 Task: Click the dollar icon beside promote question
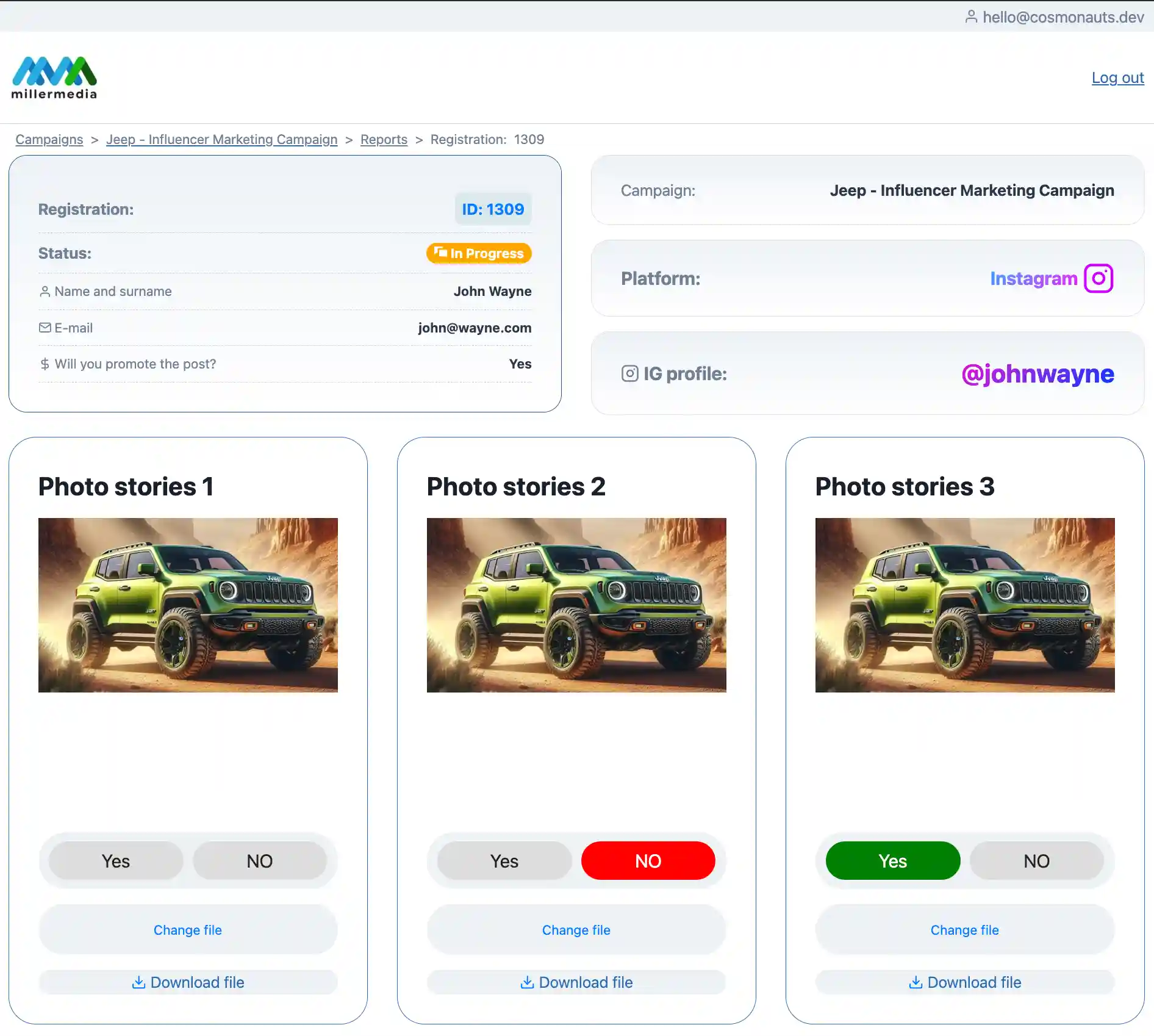pyautogui.click(x=45, y=364)
